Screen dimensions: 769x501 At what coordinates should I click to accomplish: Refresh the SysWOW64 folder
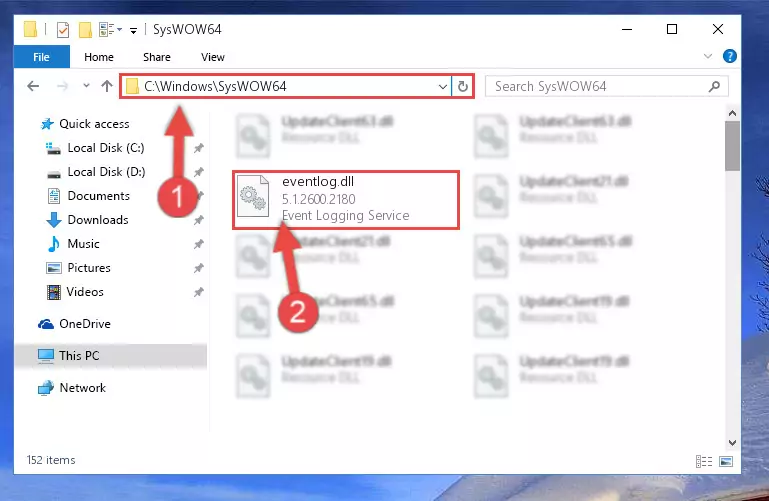[x=462, y=87]
